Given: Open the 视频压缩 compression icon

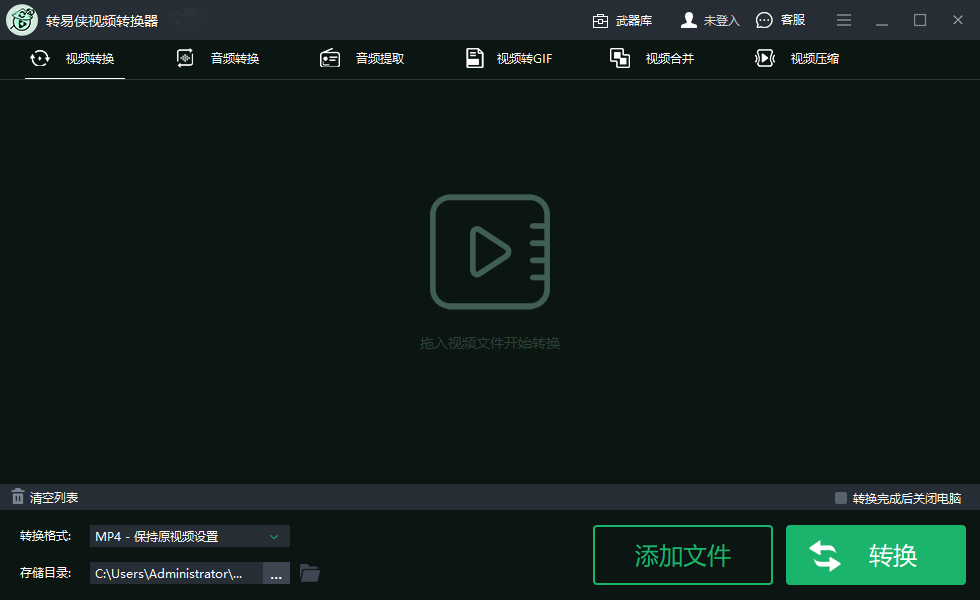Looking at the screenshot, I should pos(763,58).
